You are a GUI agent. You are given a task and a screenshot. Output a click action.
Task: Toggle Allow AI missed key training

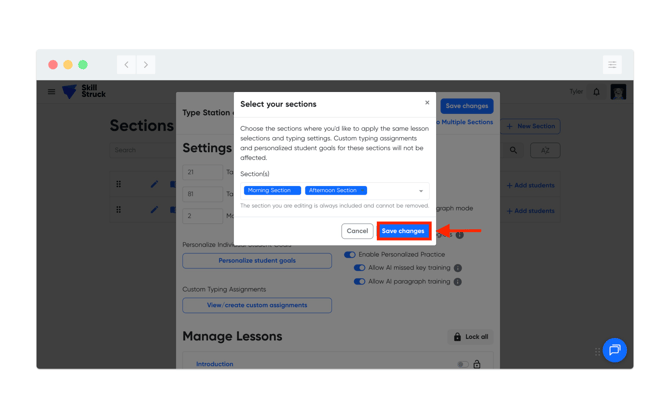(359, 268)
